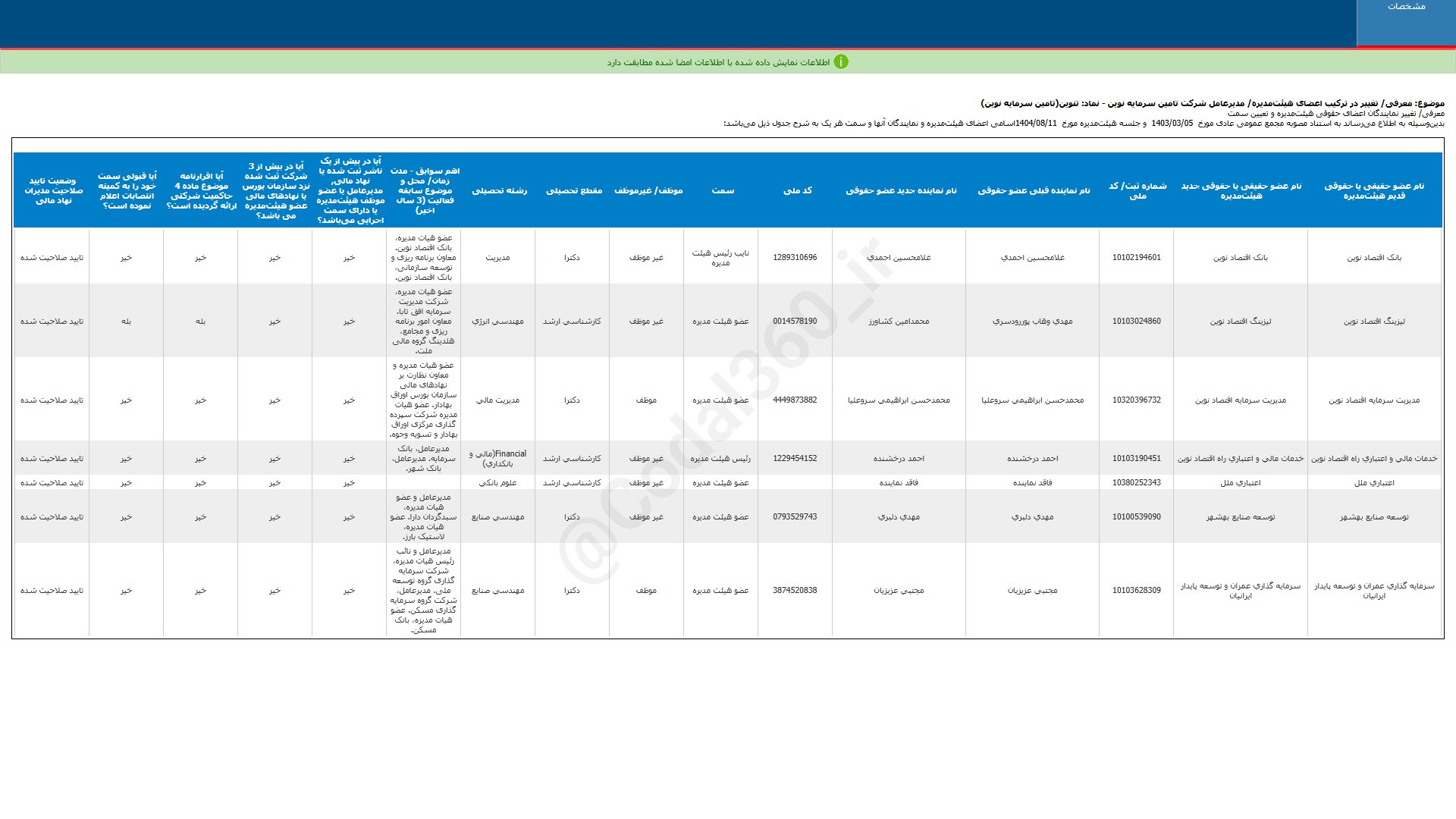Click the نایب رئیس هیئت مدیره position cell
Image resolution: width=1456 pixels, height=819 pixels.
click(x=720, y=258)
